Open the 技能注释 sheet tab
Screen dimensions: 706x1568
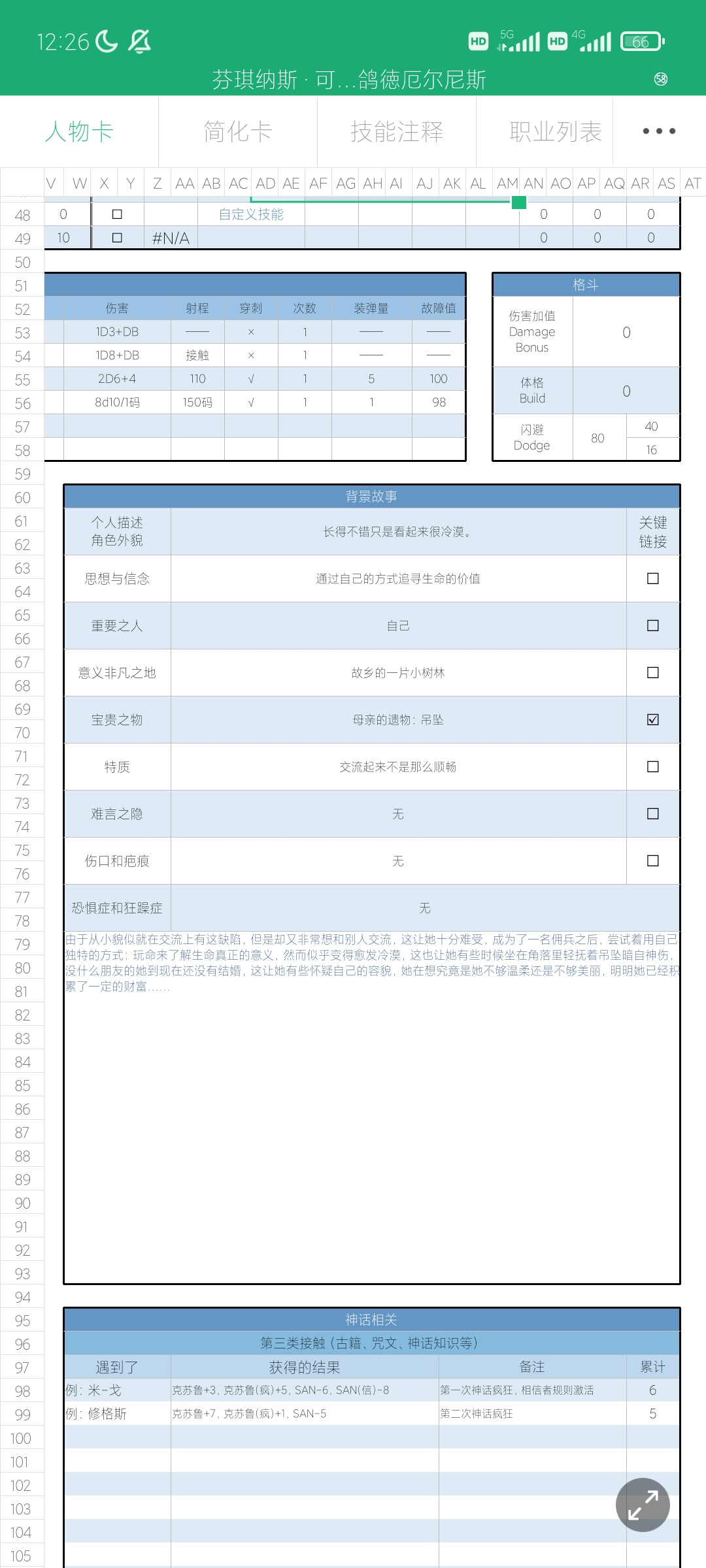tap(397, 131)
